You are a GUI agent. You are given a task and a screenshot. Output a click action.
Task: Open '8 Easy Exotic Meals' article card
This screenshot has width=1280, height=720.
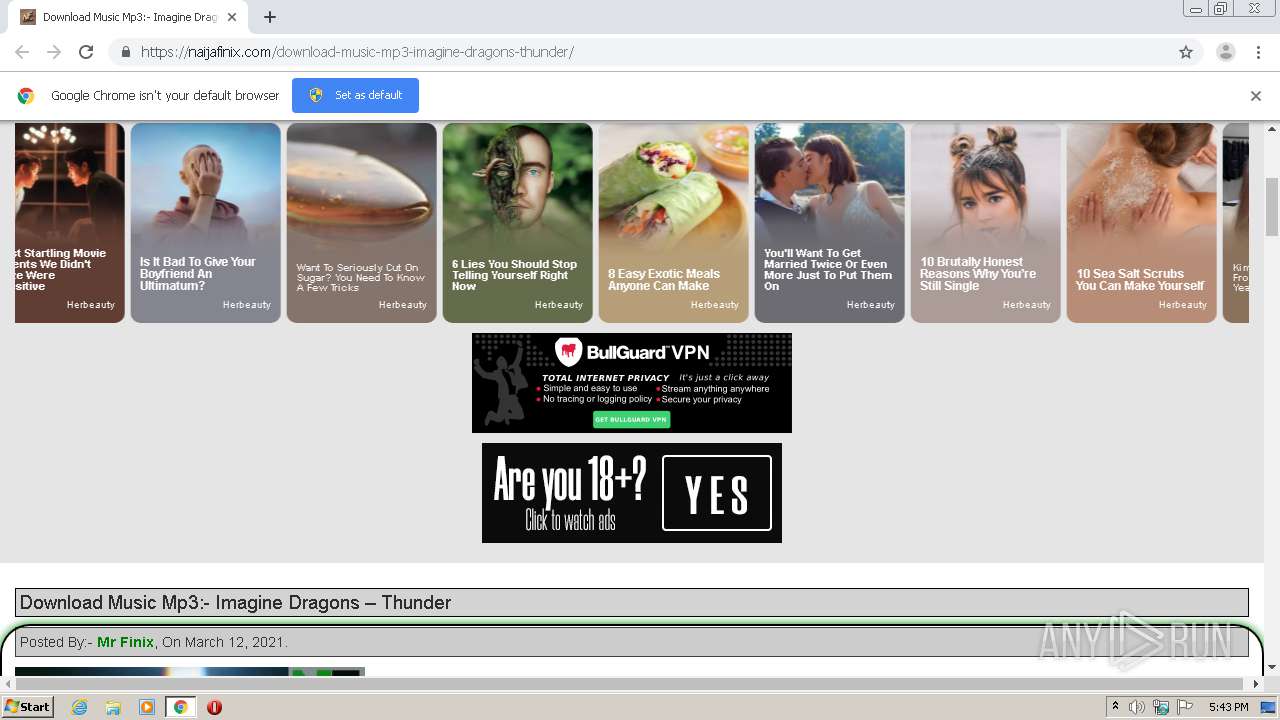coord(674,223)
